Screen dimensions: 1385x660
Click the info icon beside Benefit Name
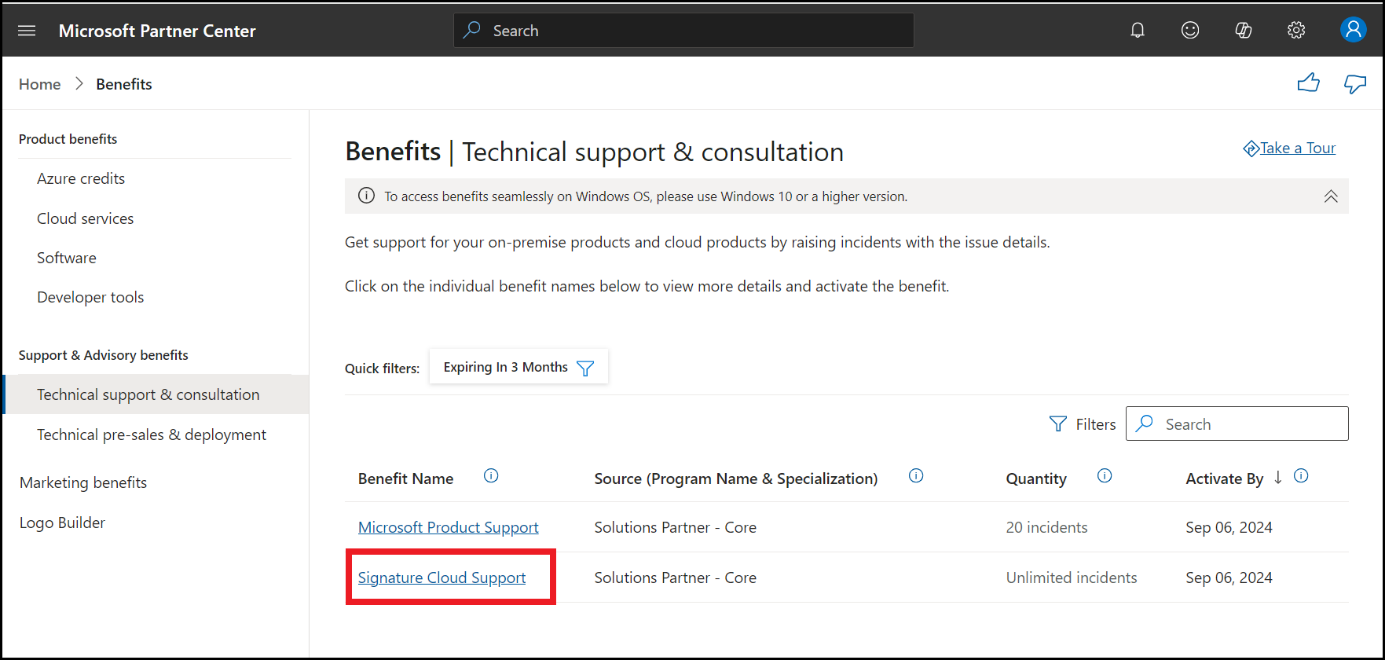coord(491,476)
